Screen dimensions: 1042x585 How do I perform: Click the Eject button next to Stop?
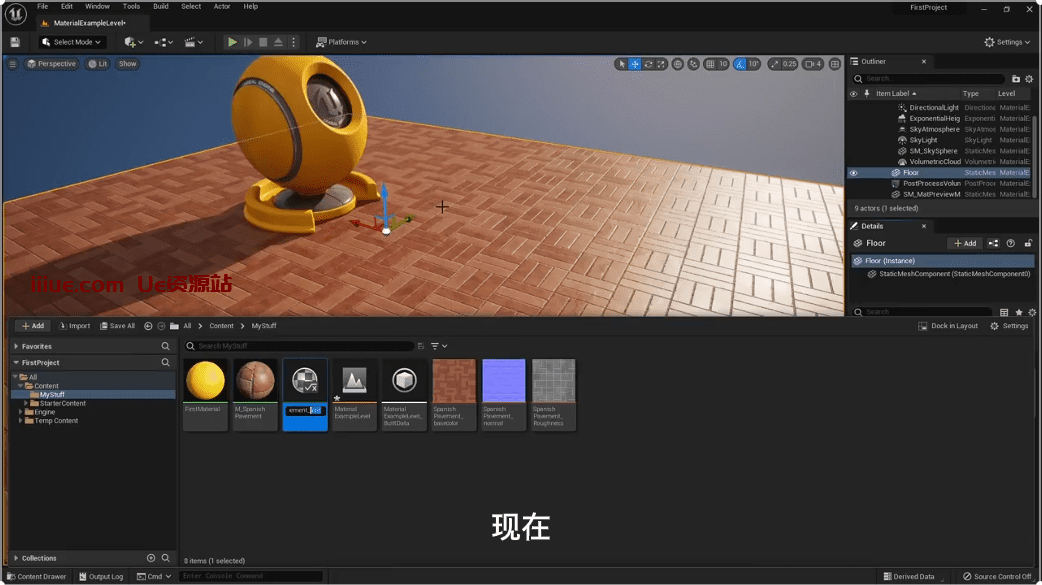click(278, 42)
